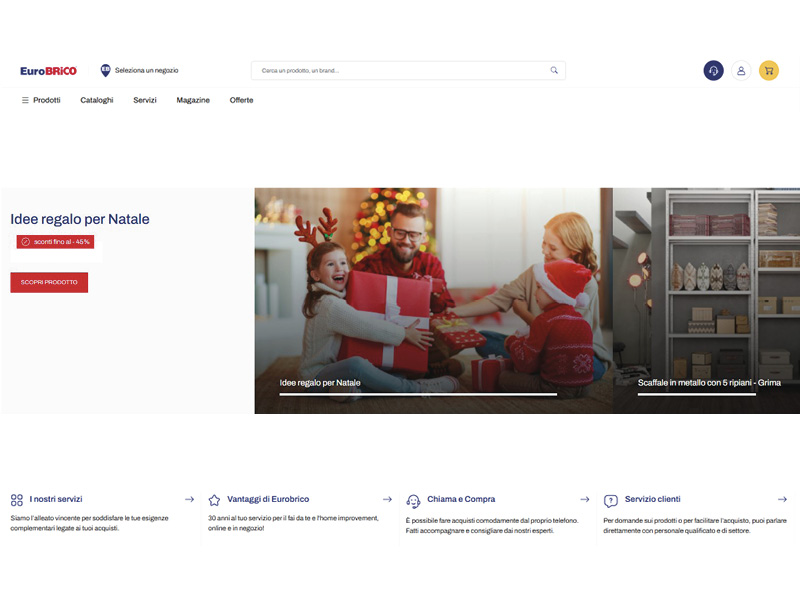Click the Chiama e Compra headset icon
This screenshot has width=800, height=600.
(413, 500)
